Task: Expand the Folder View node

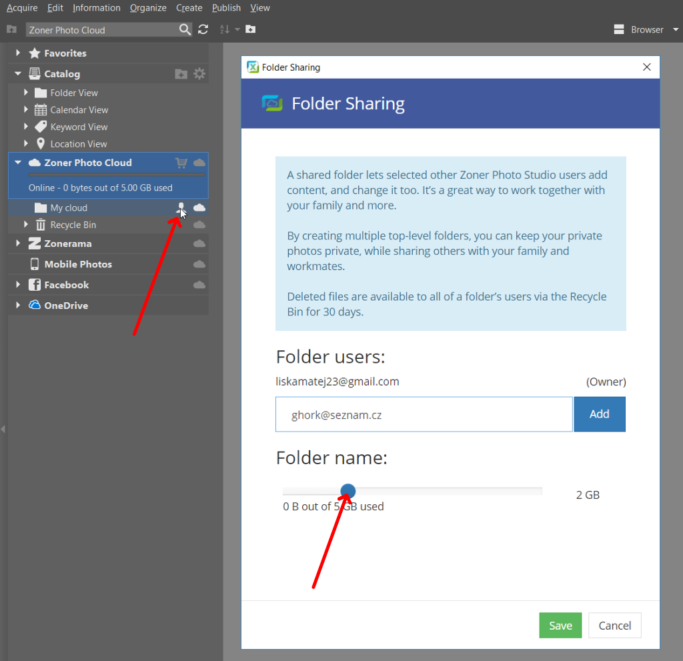Action: [x=26, y=92]
